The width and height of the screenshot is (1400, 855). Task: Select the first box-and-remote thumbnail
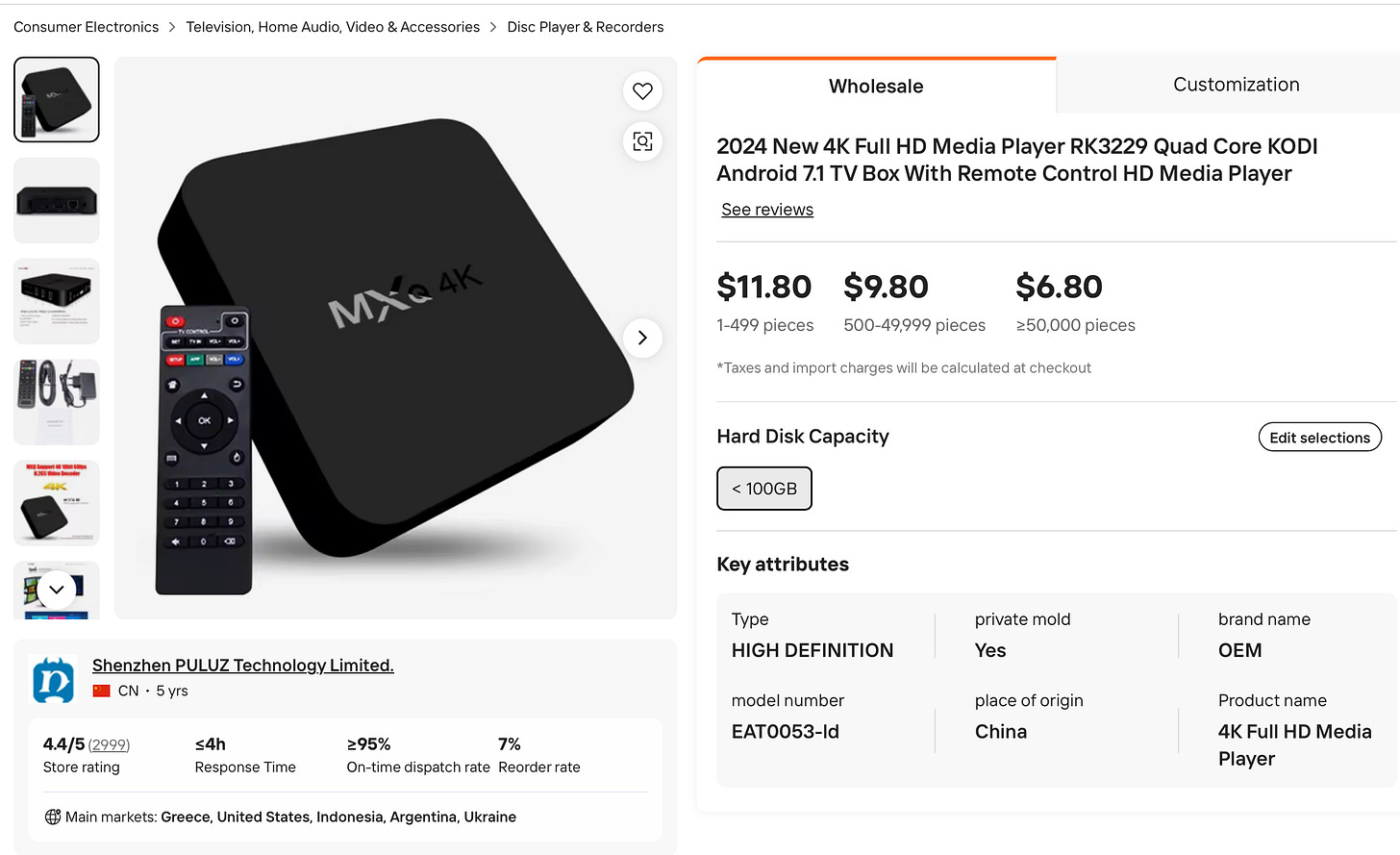(x=57, y=99)
